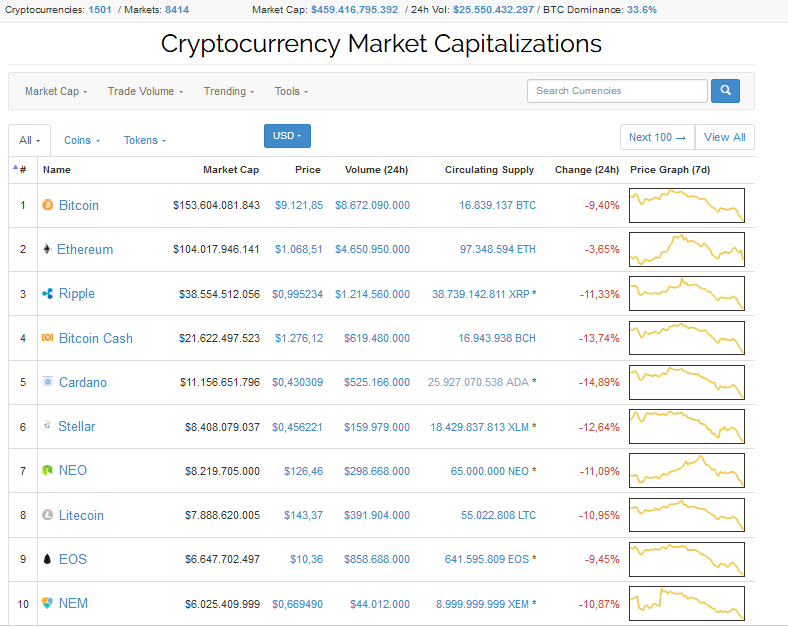Sort by Volume (24h) column header
Viewport: 788px width, 627px height.
[376, 170]
